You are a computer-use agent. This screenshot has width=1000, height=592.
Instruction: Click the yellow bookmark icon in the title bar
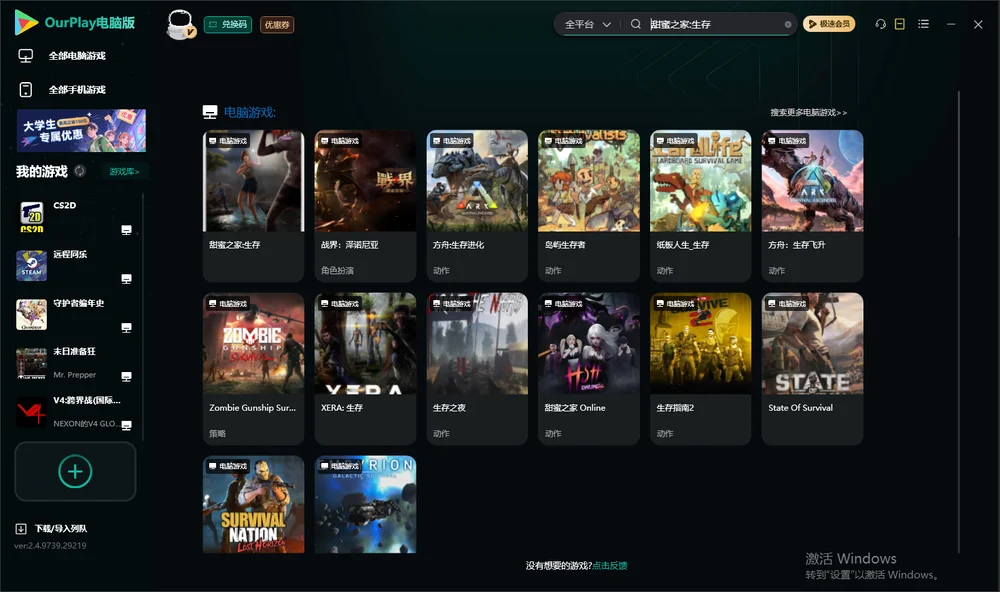(x=900, y=24)
